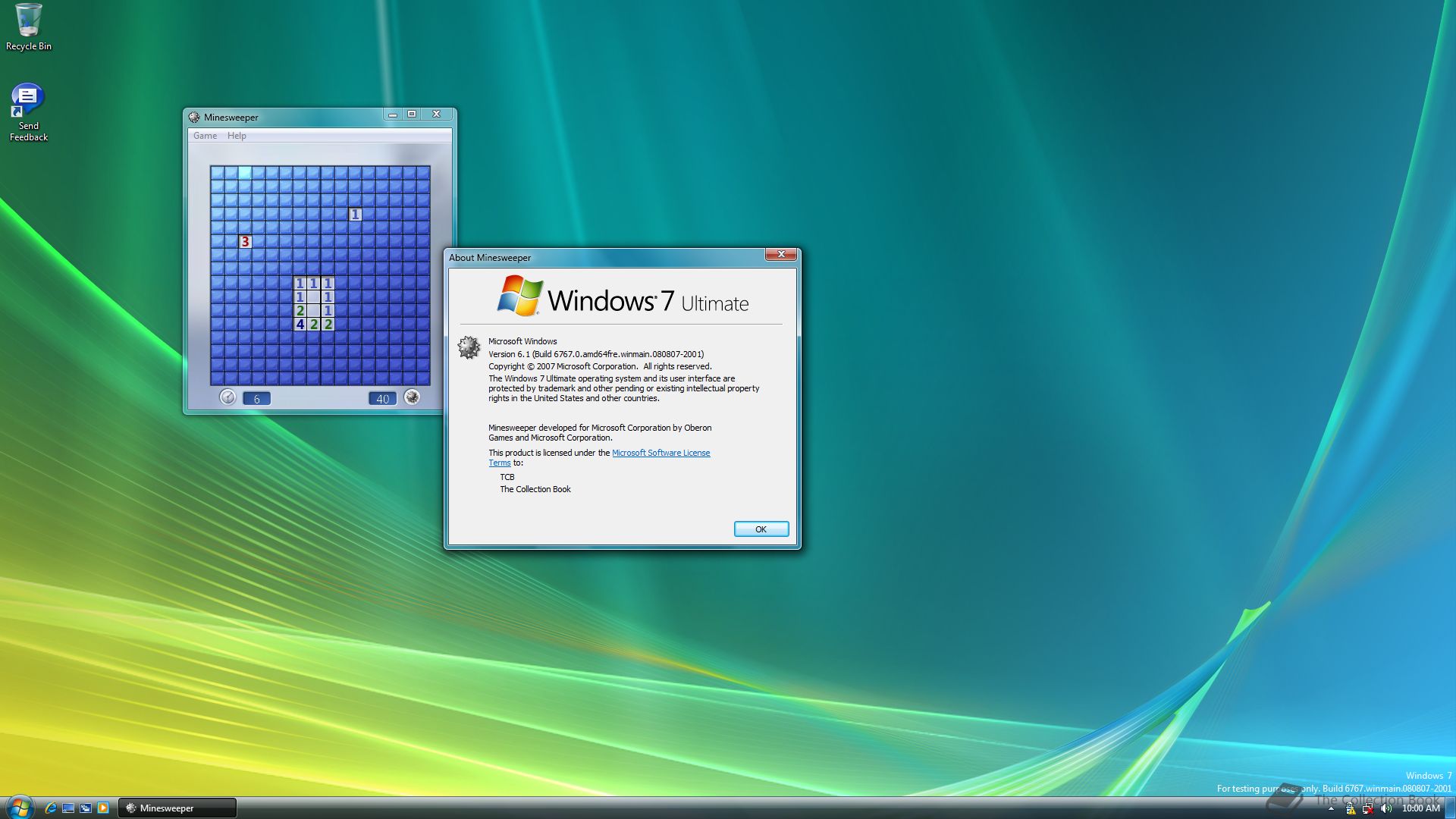The width and height of the screenshot is (1456, 819).
Task: Open the Game menu in Minesweeper
Action: coord(205,136)
